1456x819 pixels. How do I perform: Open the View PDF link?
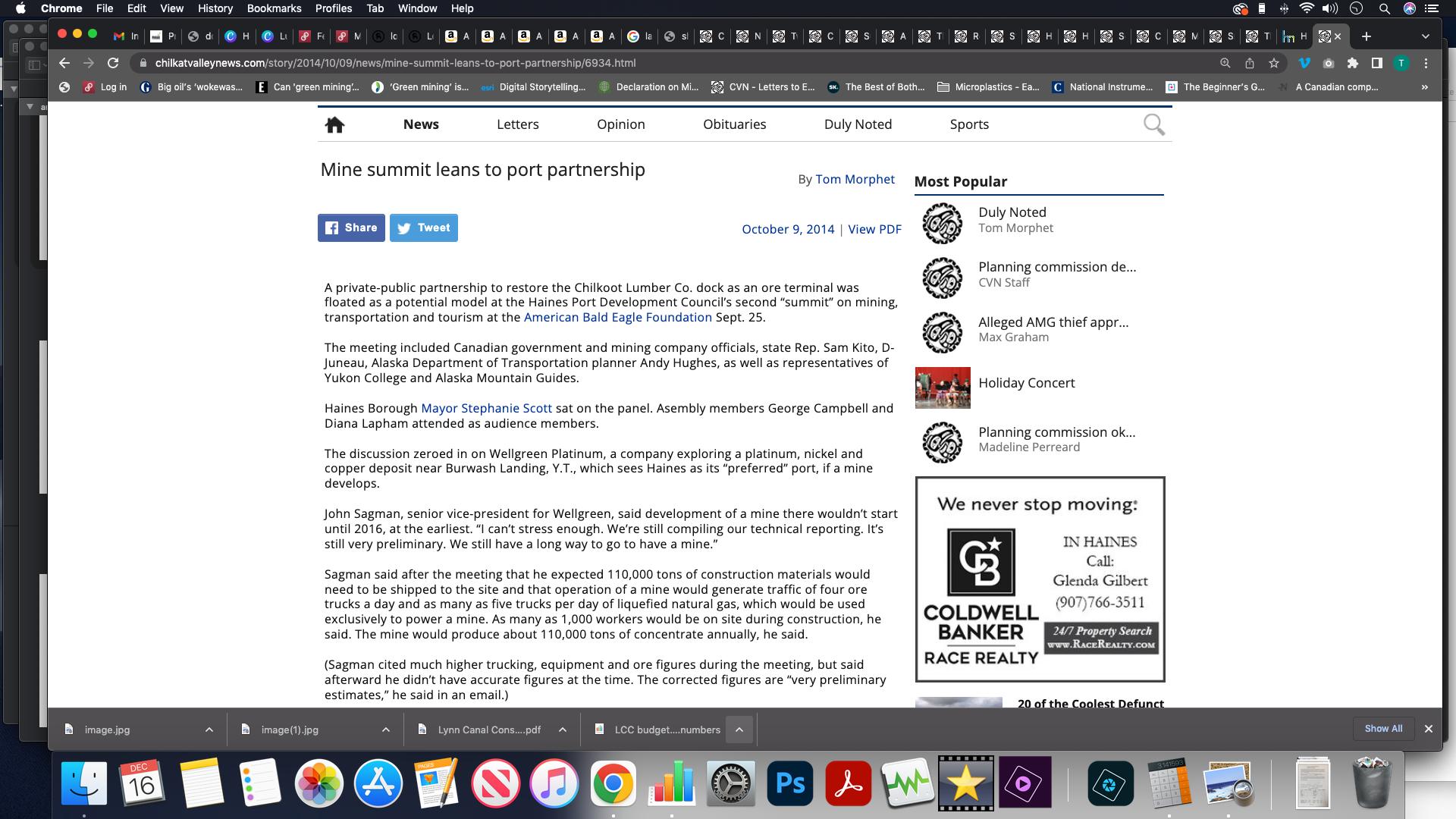point(874,229)
